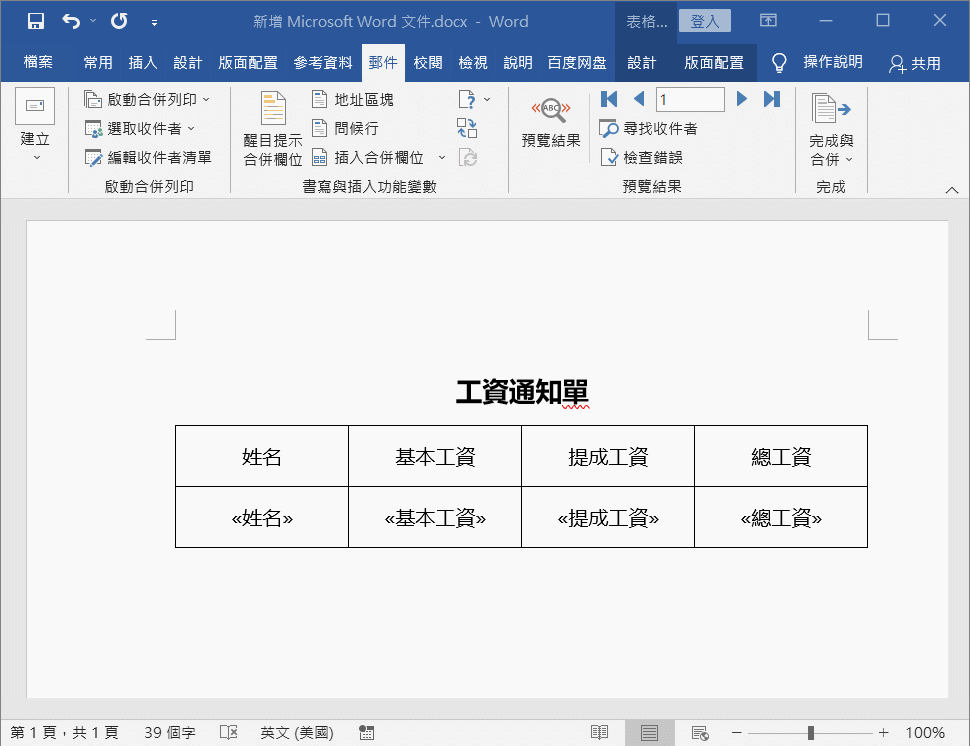The image size is (970, 746).
Task: Click the proofing errors book icon
Action: click(228, 733)
